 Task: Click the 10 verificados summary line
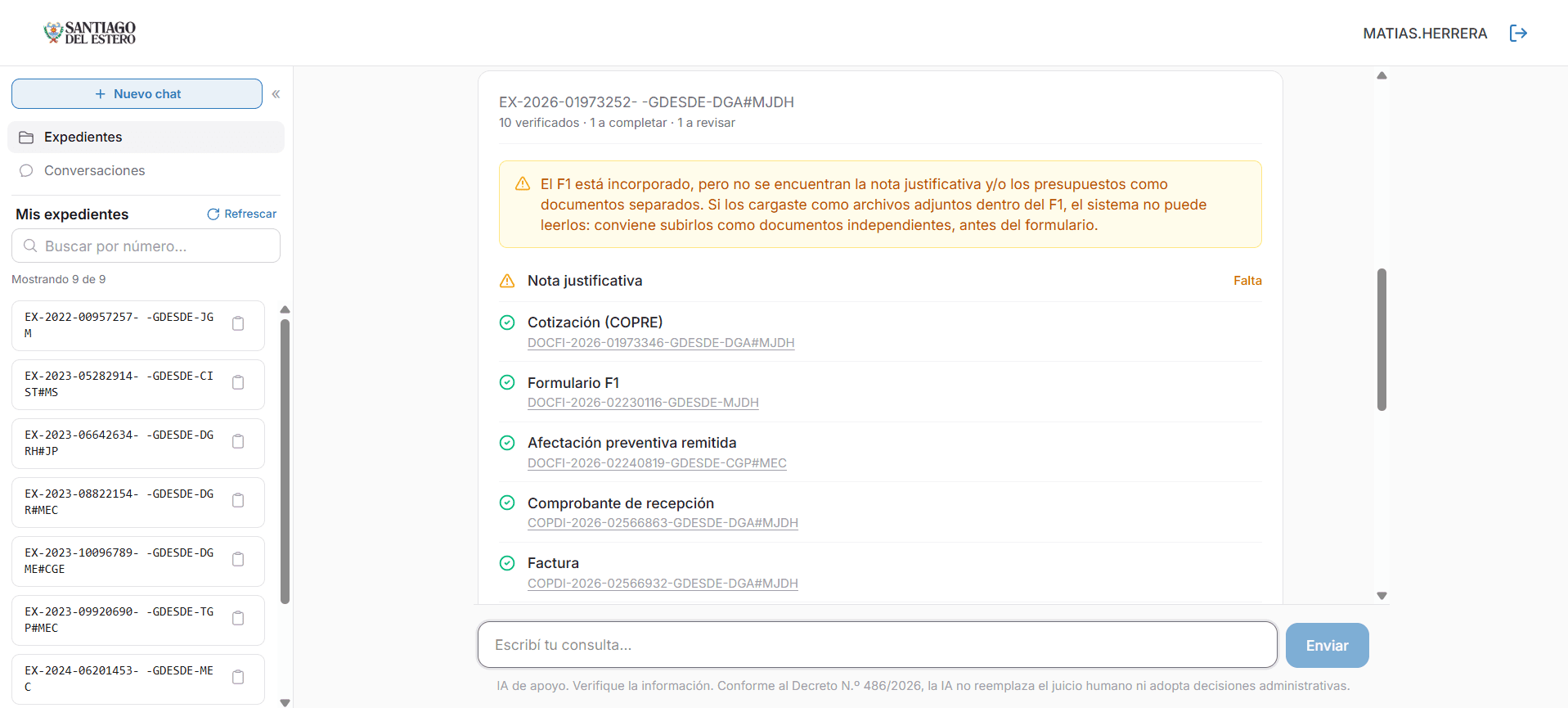pyautogui.click(x=617, y=123)
